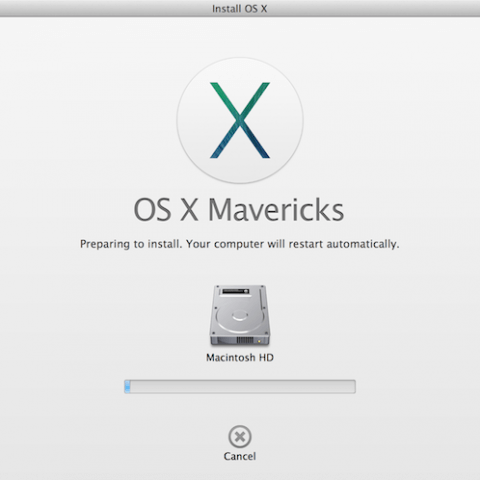Screen dimensions: 480x480
Task: Click the green-blue X Mavericks logo
Action: pos(240,120)
